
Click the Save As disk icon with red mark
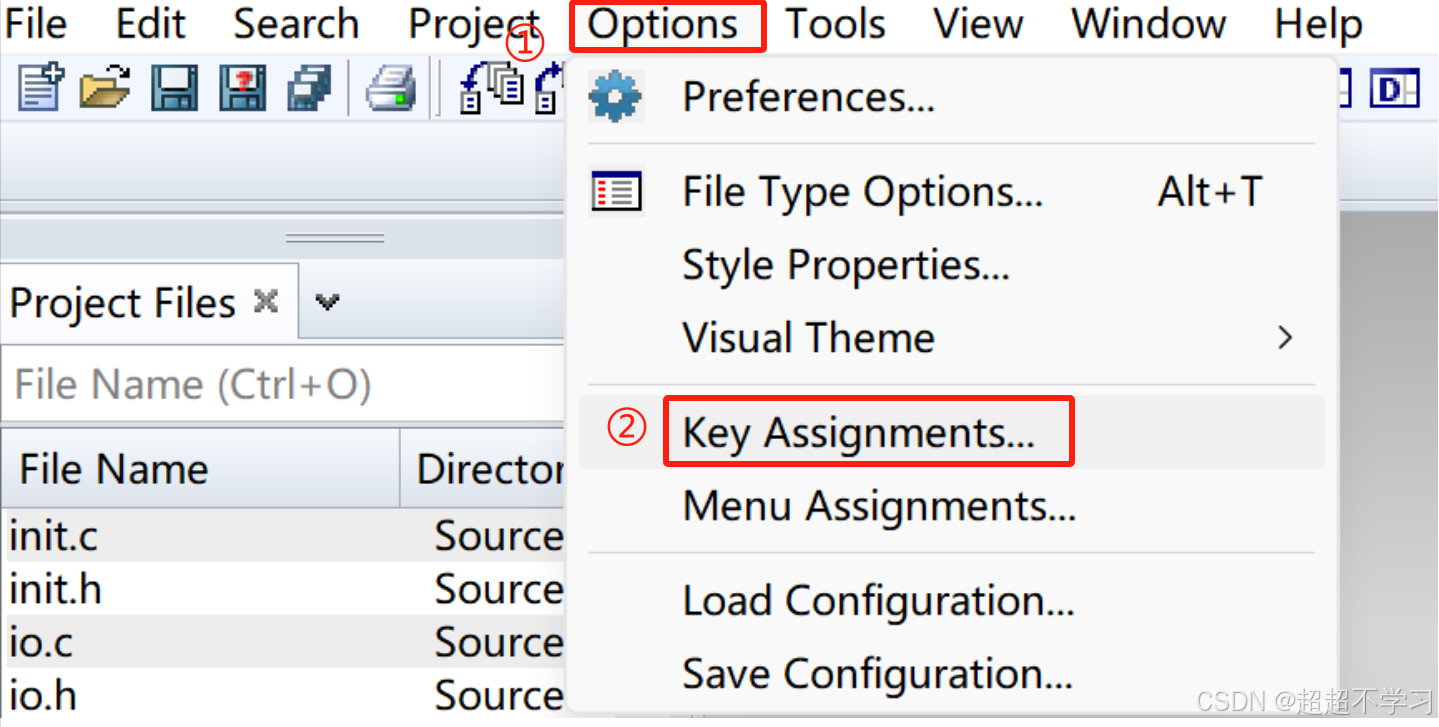(242, 88)
